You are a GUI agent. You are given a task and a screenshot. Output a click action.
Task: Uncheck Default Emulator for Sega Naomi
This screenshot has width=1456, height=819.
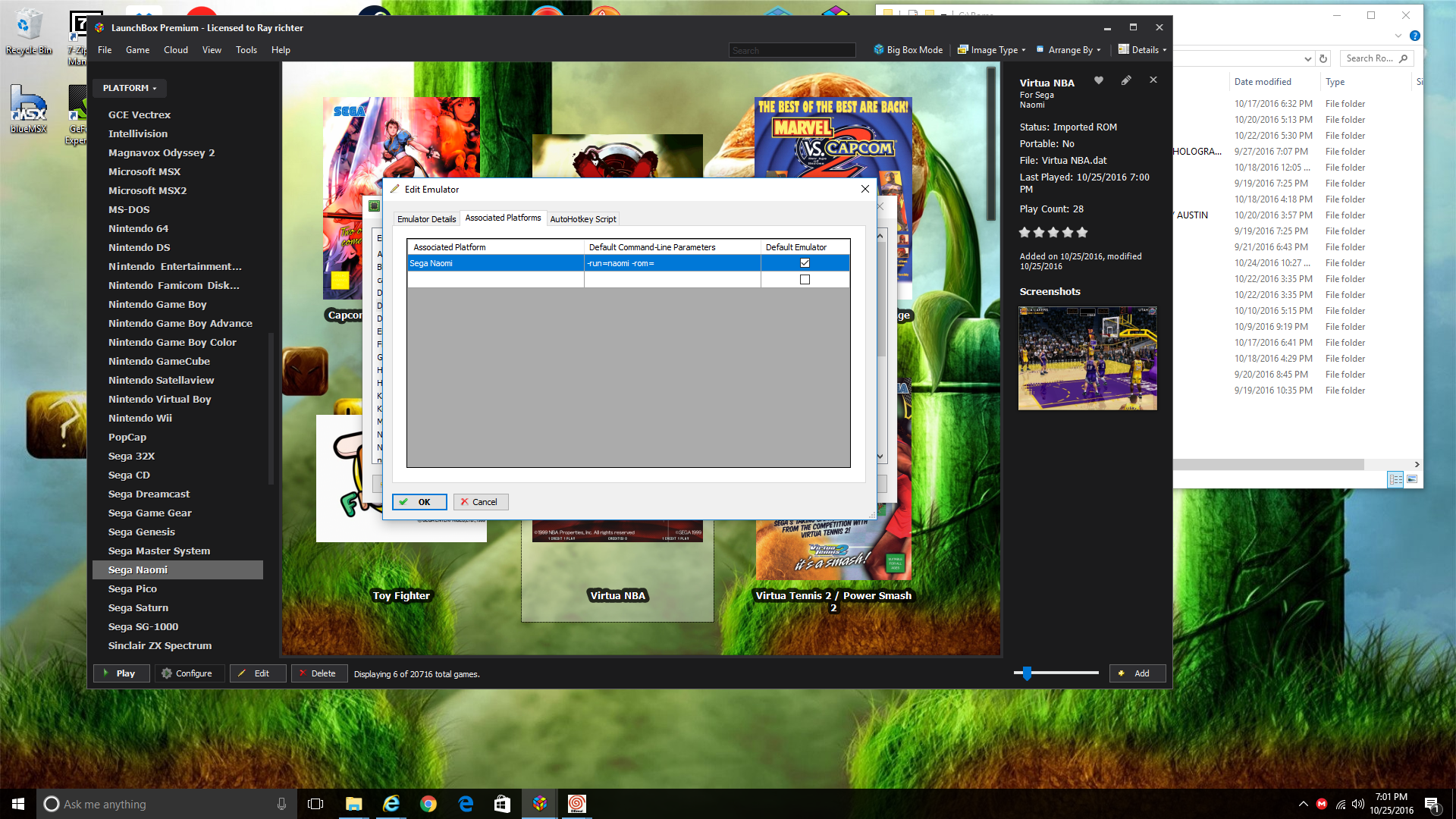coord(805,263)
